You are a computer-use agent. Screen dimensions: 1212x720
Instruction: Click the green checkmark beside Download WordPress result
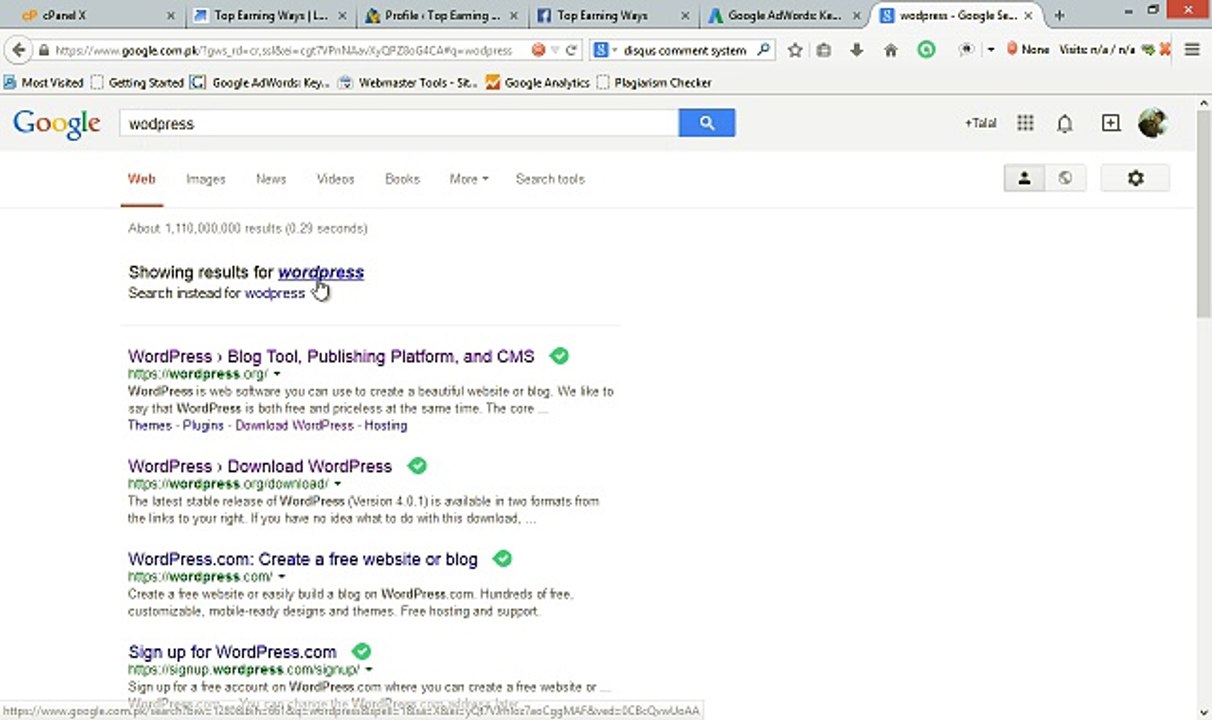417,466
